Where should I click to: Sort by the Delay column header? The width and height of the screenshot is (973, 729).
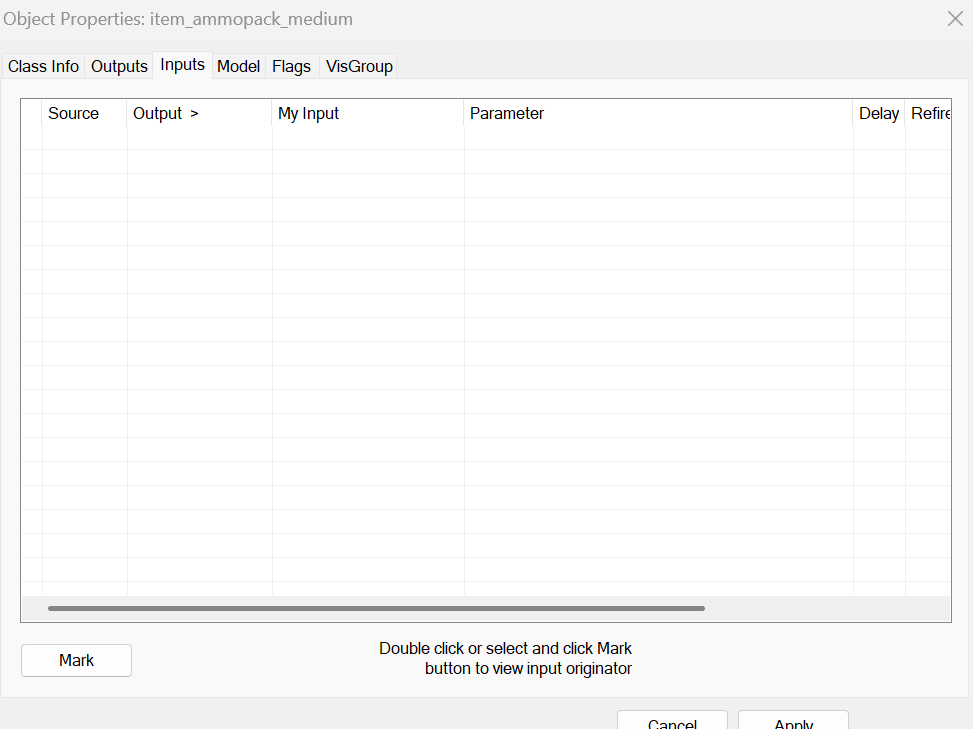point(879,114)
